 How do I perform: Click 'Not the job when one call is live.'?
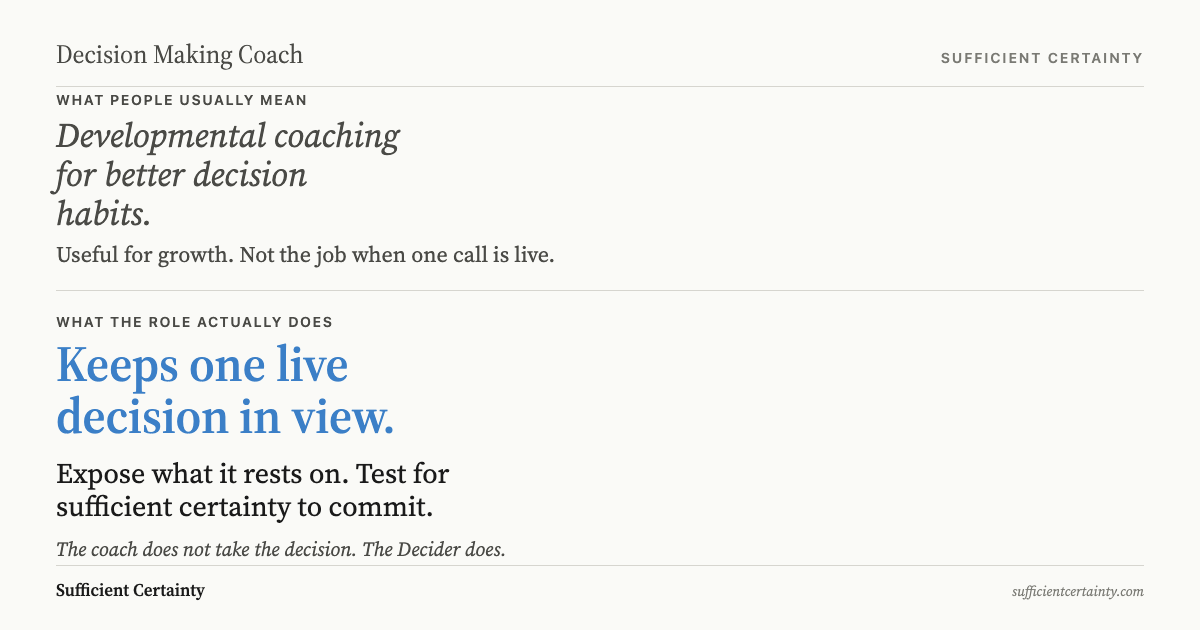tap(397, 255)
